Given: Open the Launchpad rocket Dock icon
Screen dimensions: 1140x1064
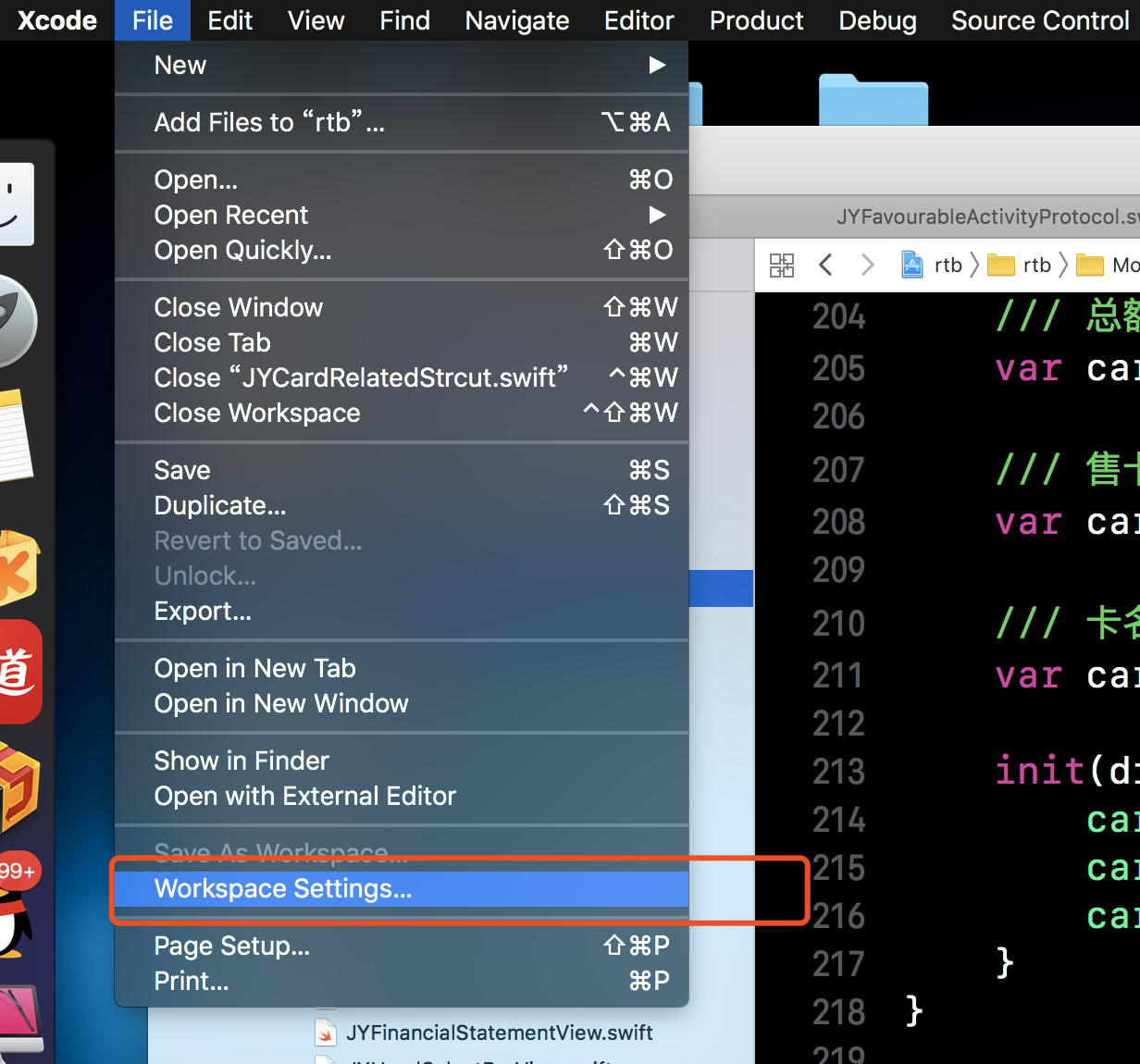Looking at the screenshot, I should coord(17,320).
